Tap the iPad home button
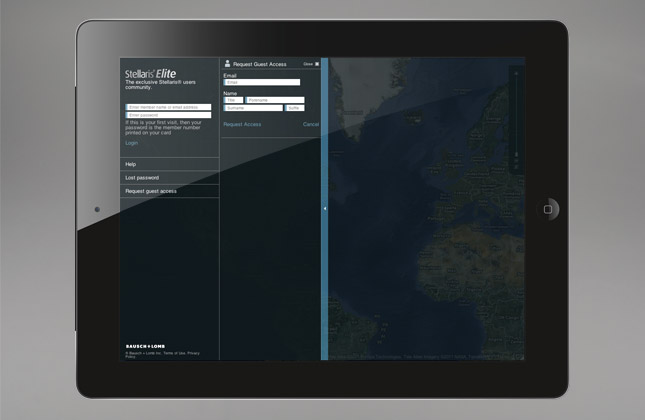645x420 pixels. (x=548, y=209)
